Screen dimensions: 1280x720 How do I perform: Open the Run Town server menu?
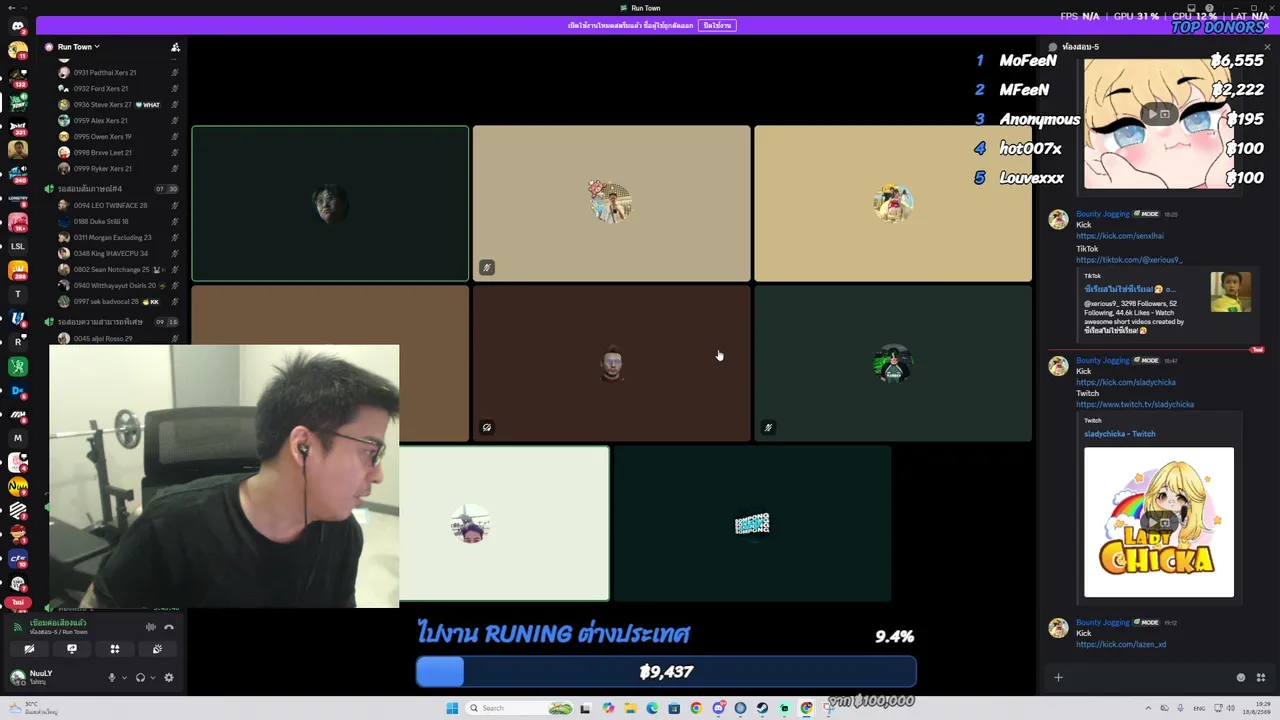tap(78, 47)
